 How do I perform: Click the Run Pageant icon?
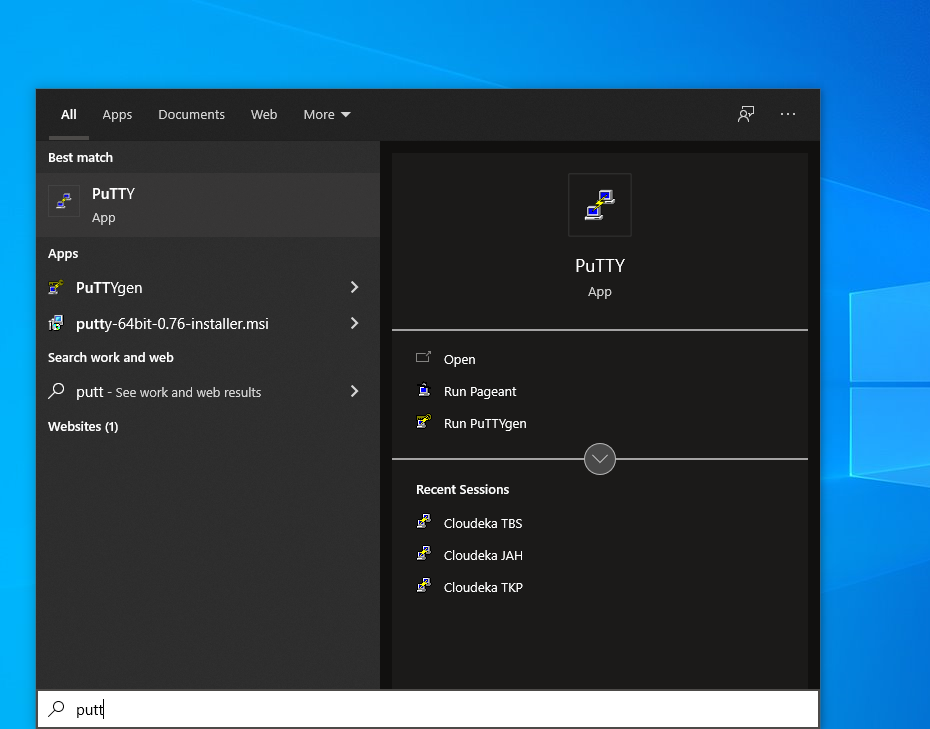424,391
